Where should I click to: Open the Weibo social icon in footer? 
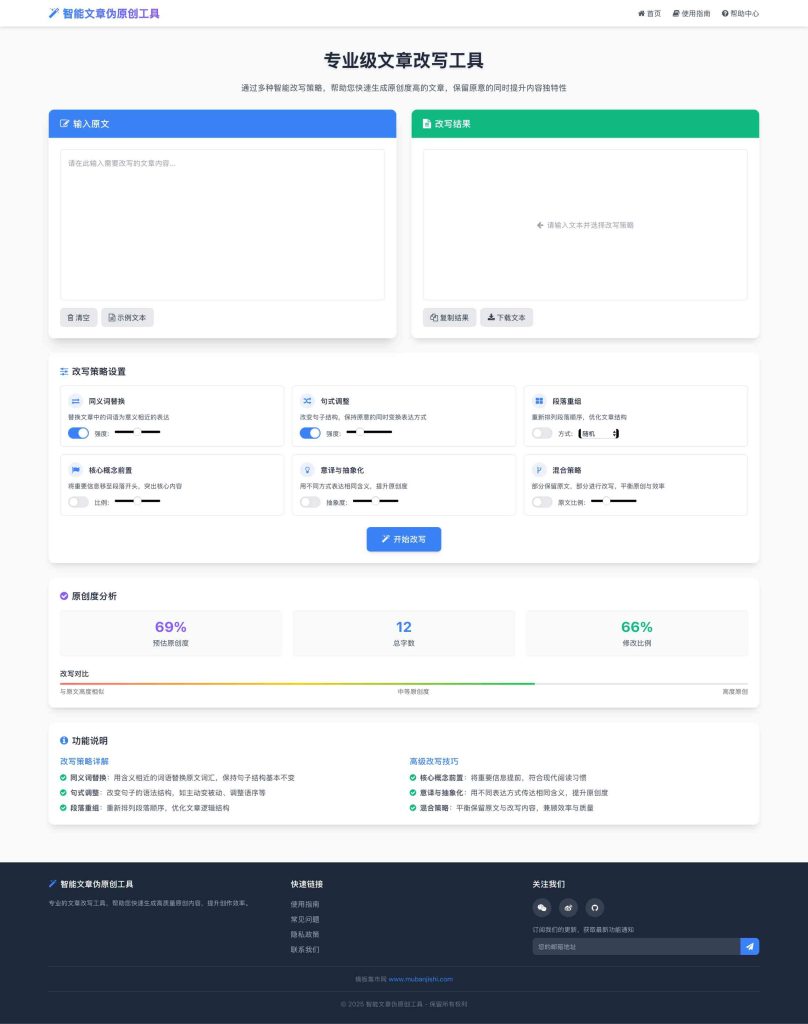[x=568, y=908]
